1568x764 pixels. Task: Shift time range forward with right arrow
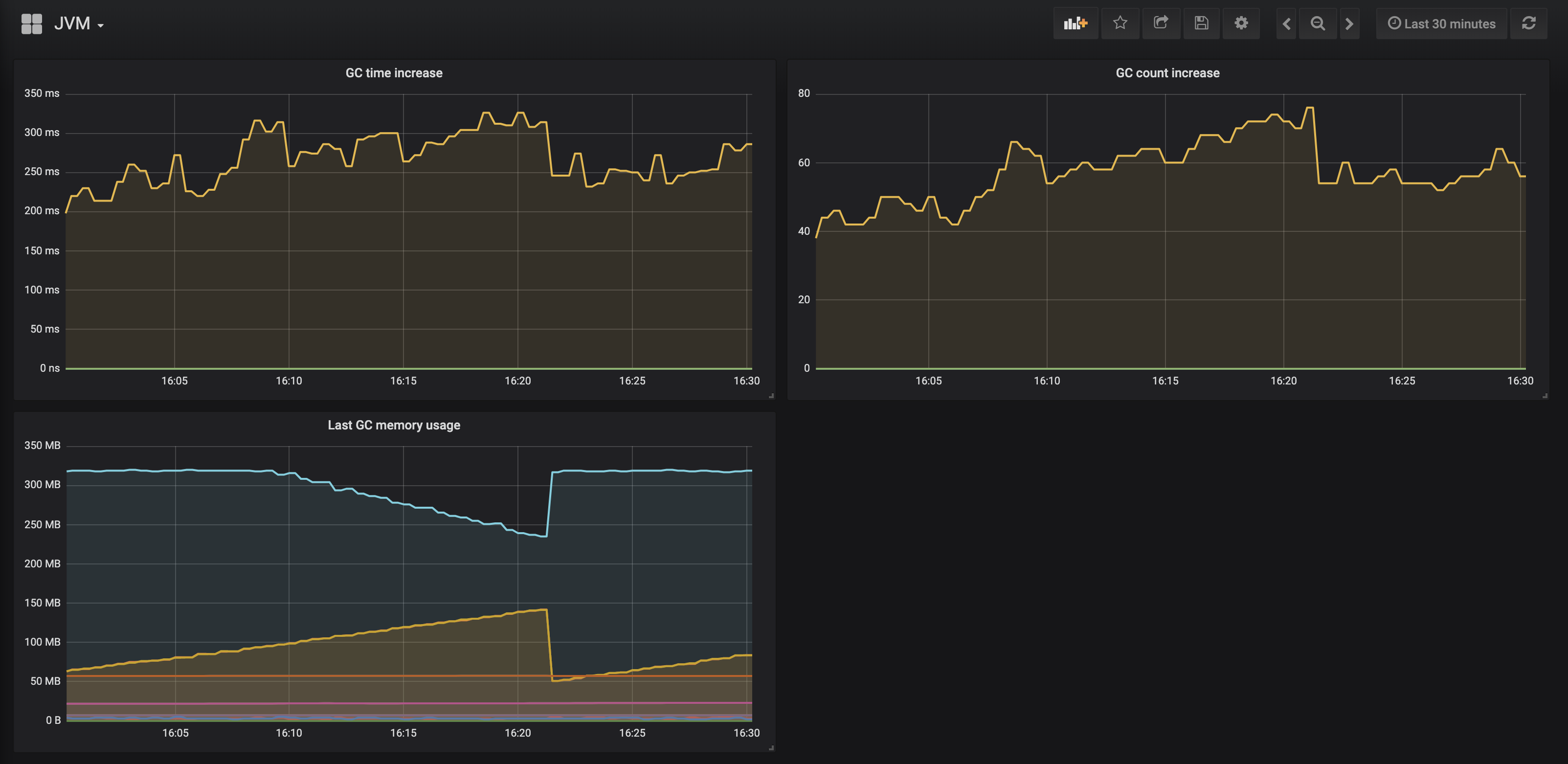point(1349,24)
